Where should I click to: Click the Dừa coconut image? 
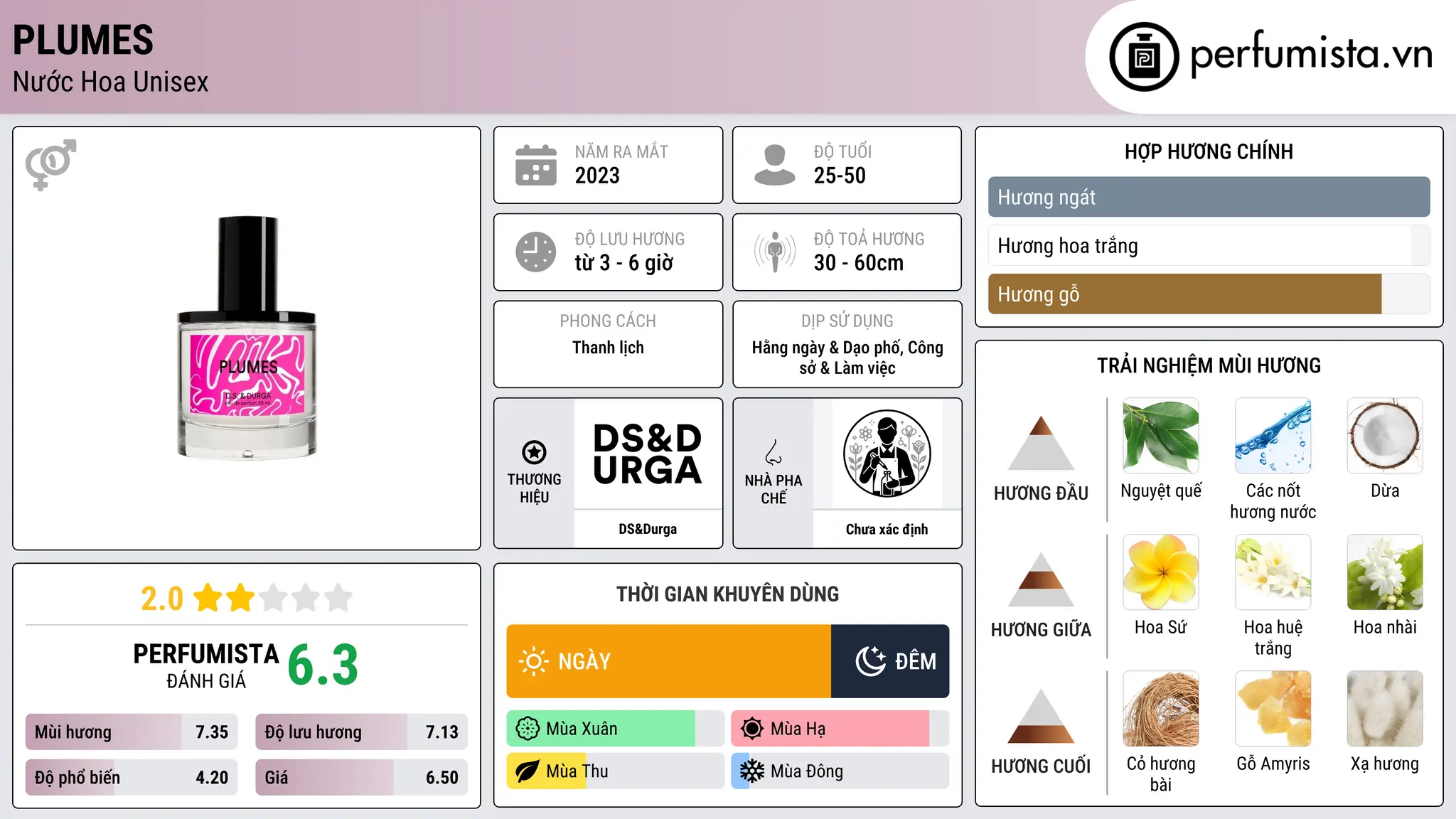click(1385, 436)
